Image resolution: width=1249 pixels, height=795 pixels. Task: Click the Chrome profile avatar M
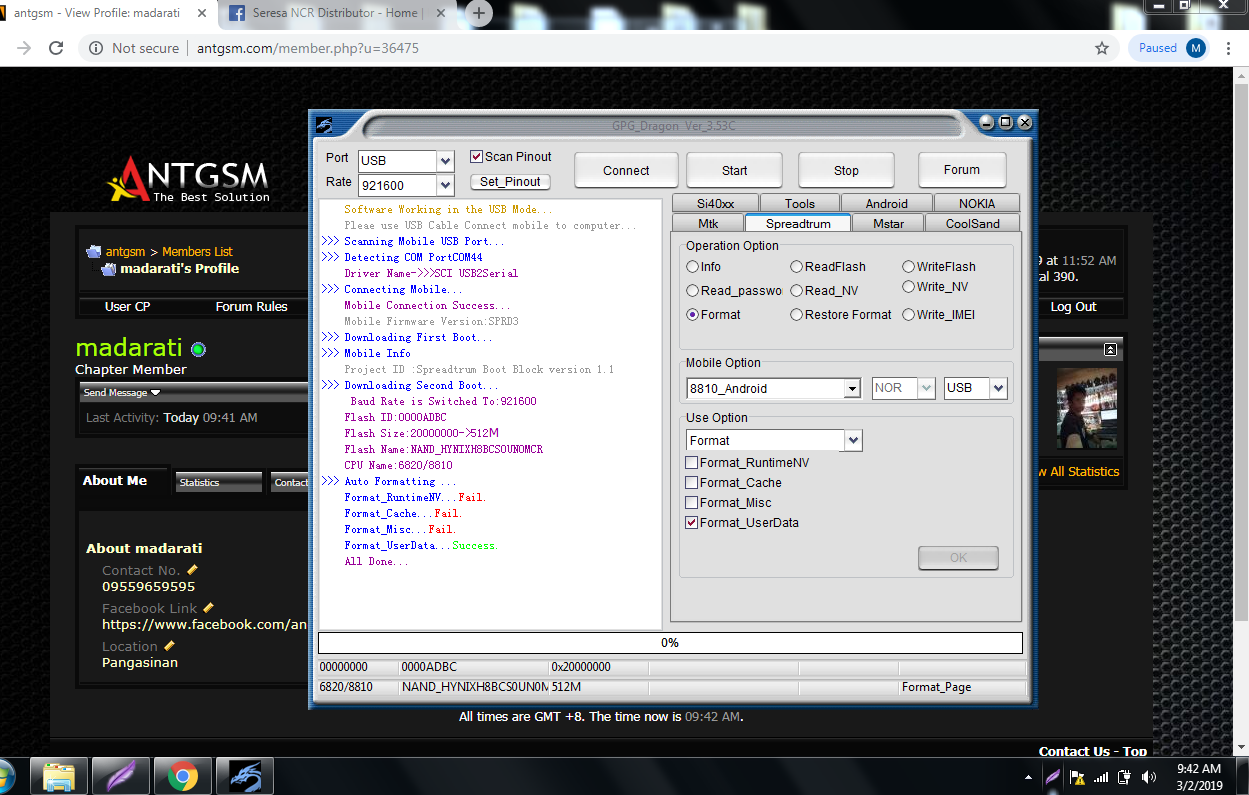pyautogui.click(x=1196, y=48)
